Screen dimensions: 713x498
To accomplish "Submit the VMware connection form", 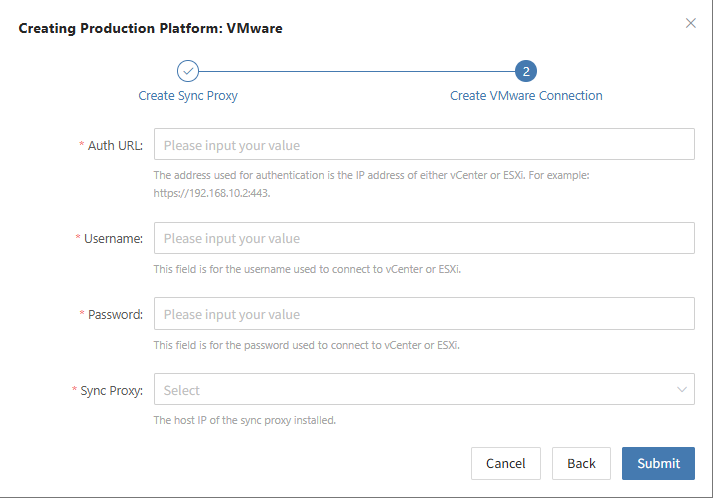I will tap(658, 463).
